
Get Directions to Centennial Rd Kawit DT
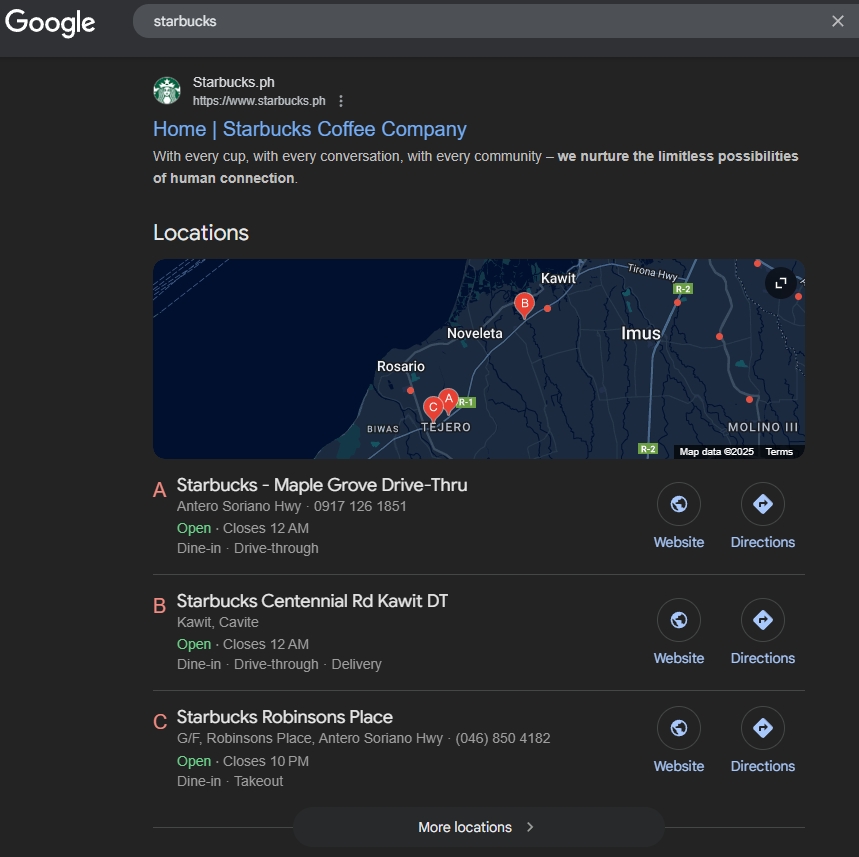click(762, 621)
